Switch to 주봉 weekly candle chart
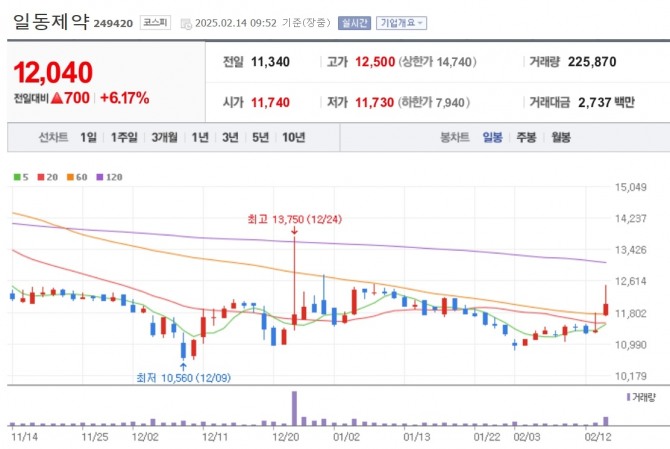Image resolution: width=670 pixels, height=449 pixels. click(x=526, y=138)
